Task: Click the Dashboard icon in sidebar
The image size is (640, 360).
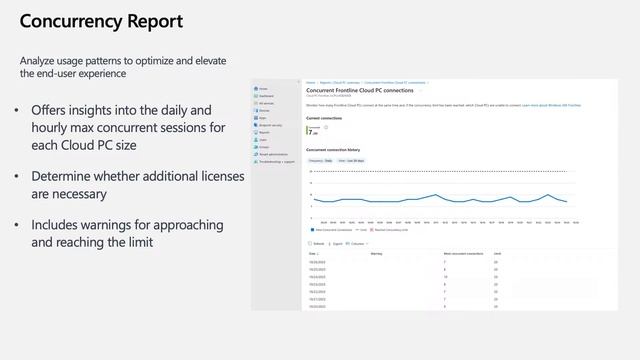Action: click(256, 96)
